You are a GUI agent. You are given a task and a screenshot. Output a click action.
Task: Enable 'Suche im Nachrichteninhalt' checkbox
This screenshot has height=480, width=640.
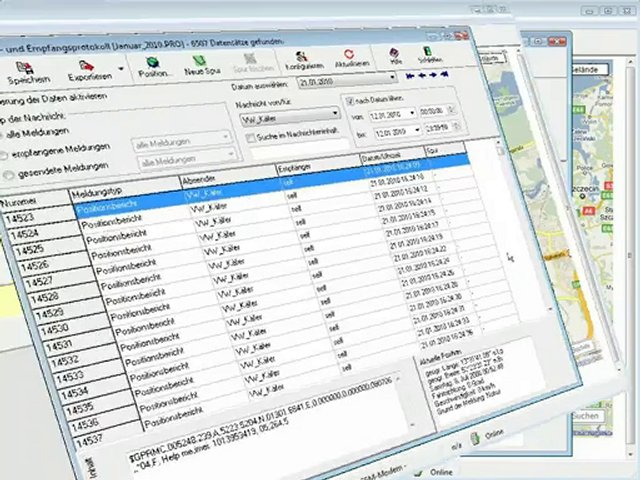[x=249, y=134]
